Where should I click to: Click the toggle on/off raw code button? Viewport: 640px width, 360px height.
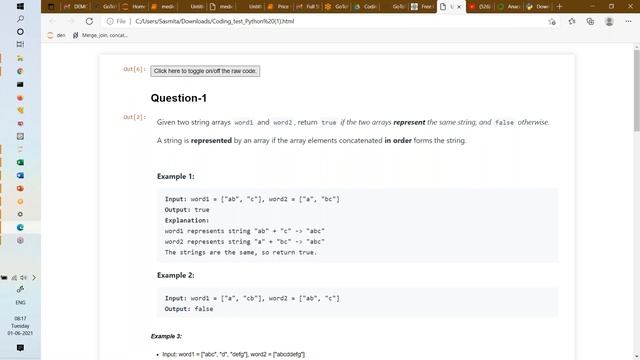point(205,71)
